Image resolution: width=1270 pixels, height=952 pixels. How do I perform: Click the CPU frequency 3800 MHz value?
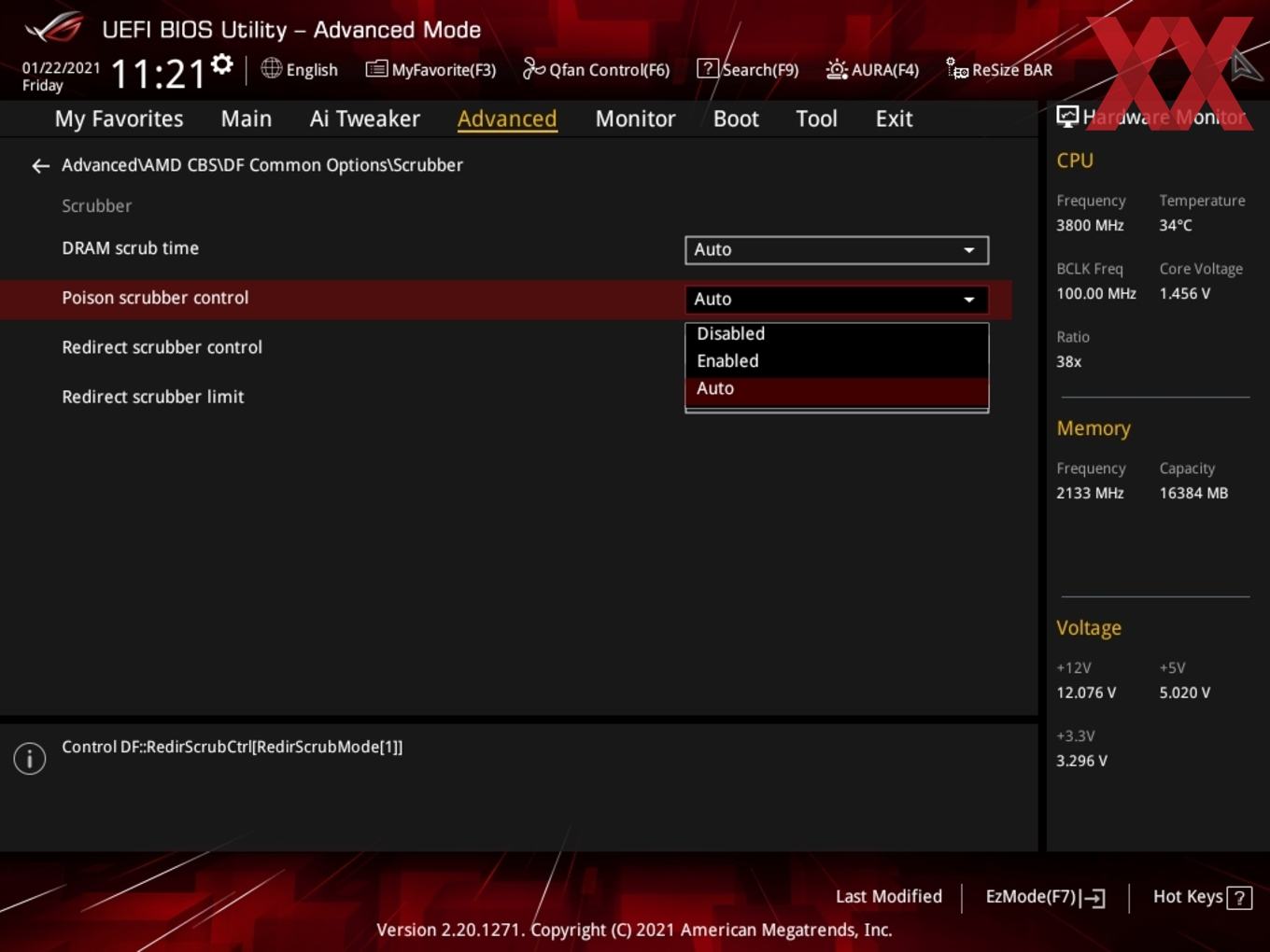[1090, 226]
